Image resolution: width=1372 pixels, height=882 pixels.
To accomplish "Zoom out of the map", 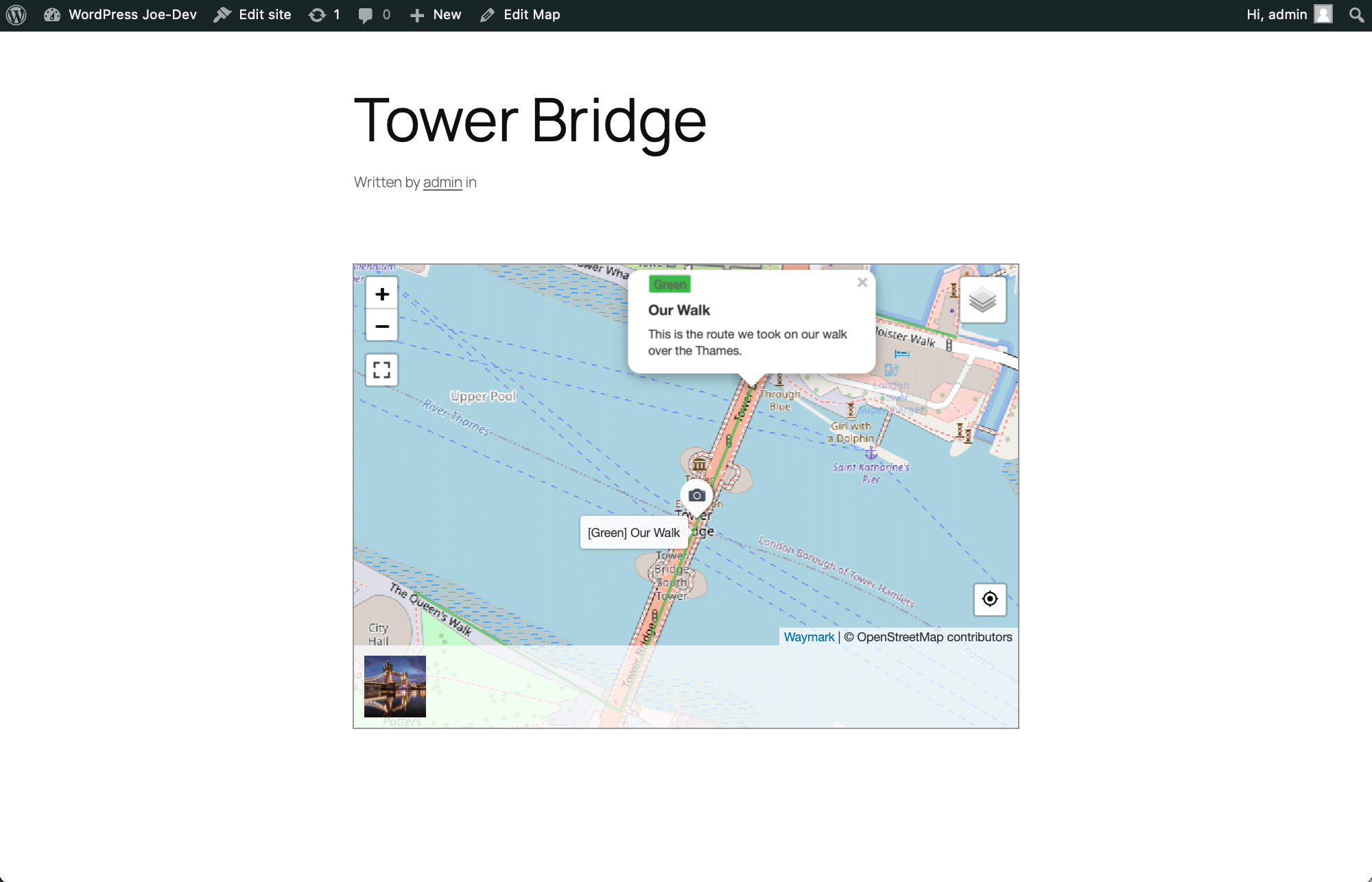I will (x=382, y=326).
